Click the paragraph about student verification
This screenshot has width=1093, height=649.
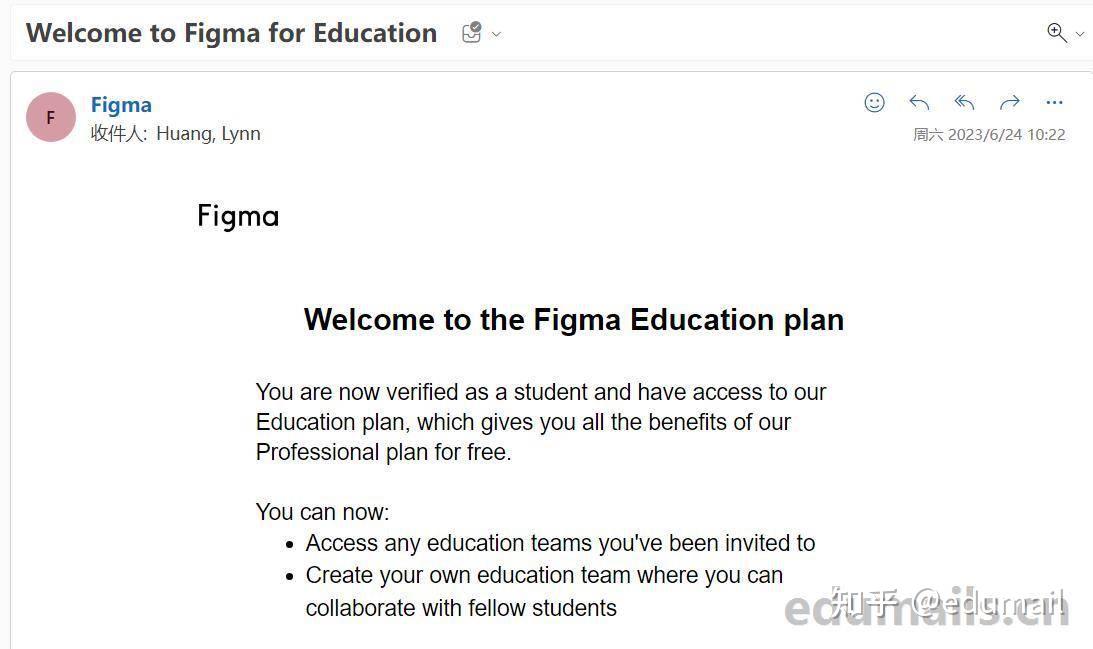point(540,421)
